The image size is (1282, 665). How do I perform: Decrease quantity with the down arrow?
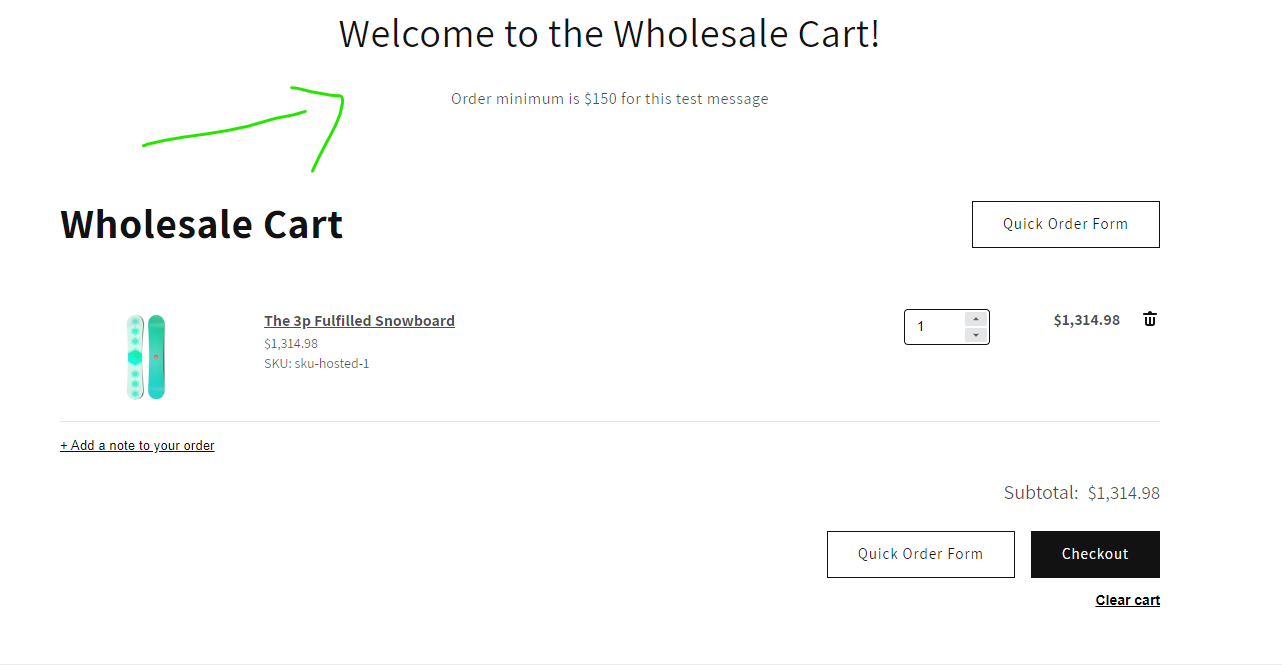point(976,335)
